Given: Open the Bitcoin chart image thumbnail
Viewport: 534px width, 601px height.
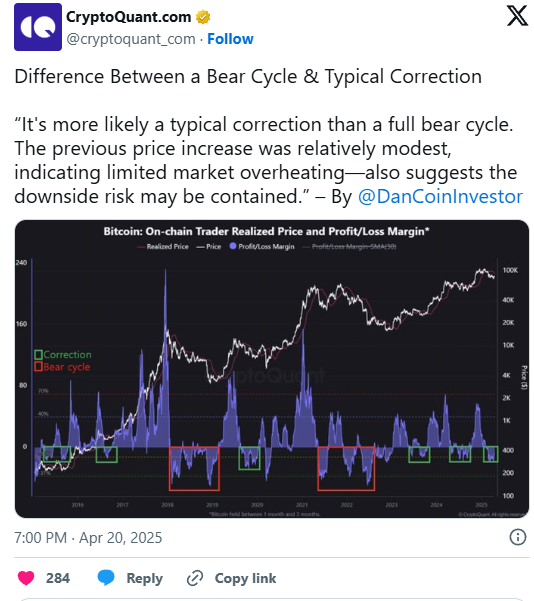Looking at the screenshot, I should click(x=272, y=369).
